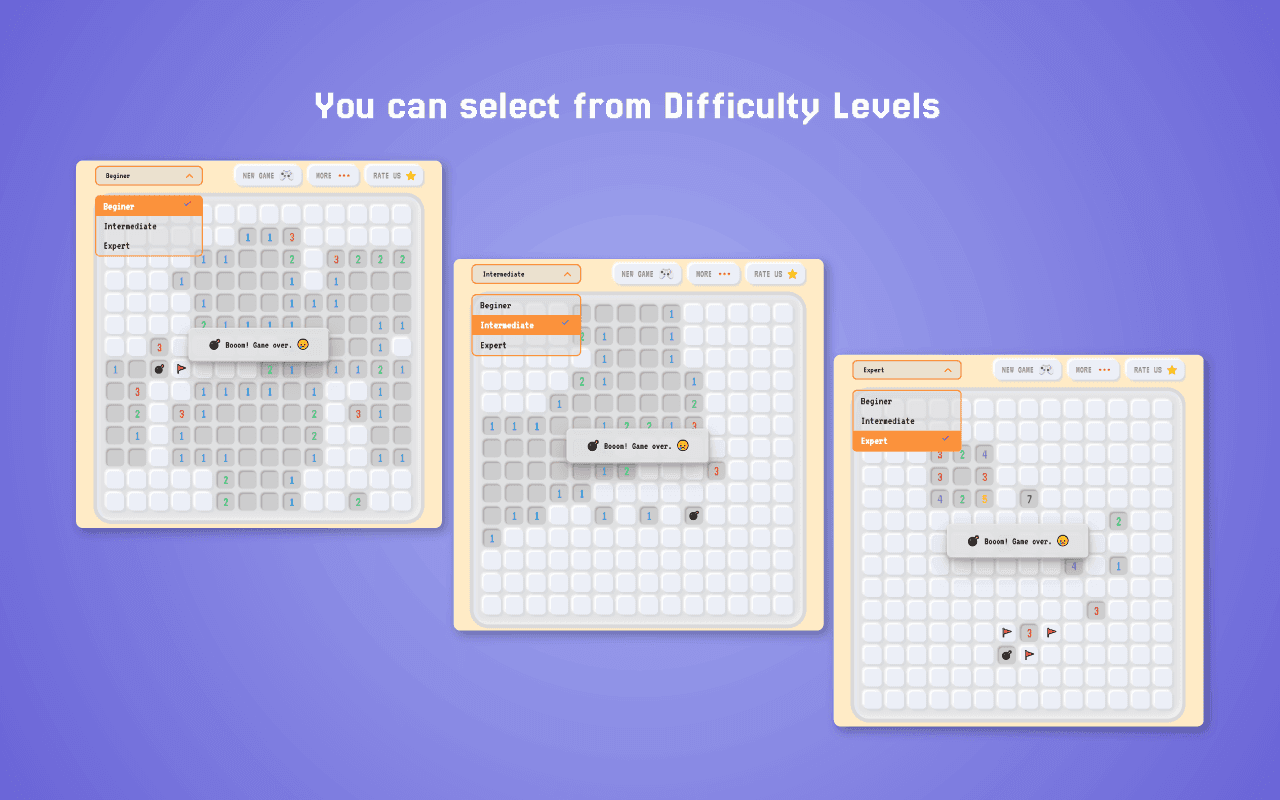Click flag beside the bomb in Expert board
Screen dimensions: 1280x800
(x=1029, y=655)
